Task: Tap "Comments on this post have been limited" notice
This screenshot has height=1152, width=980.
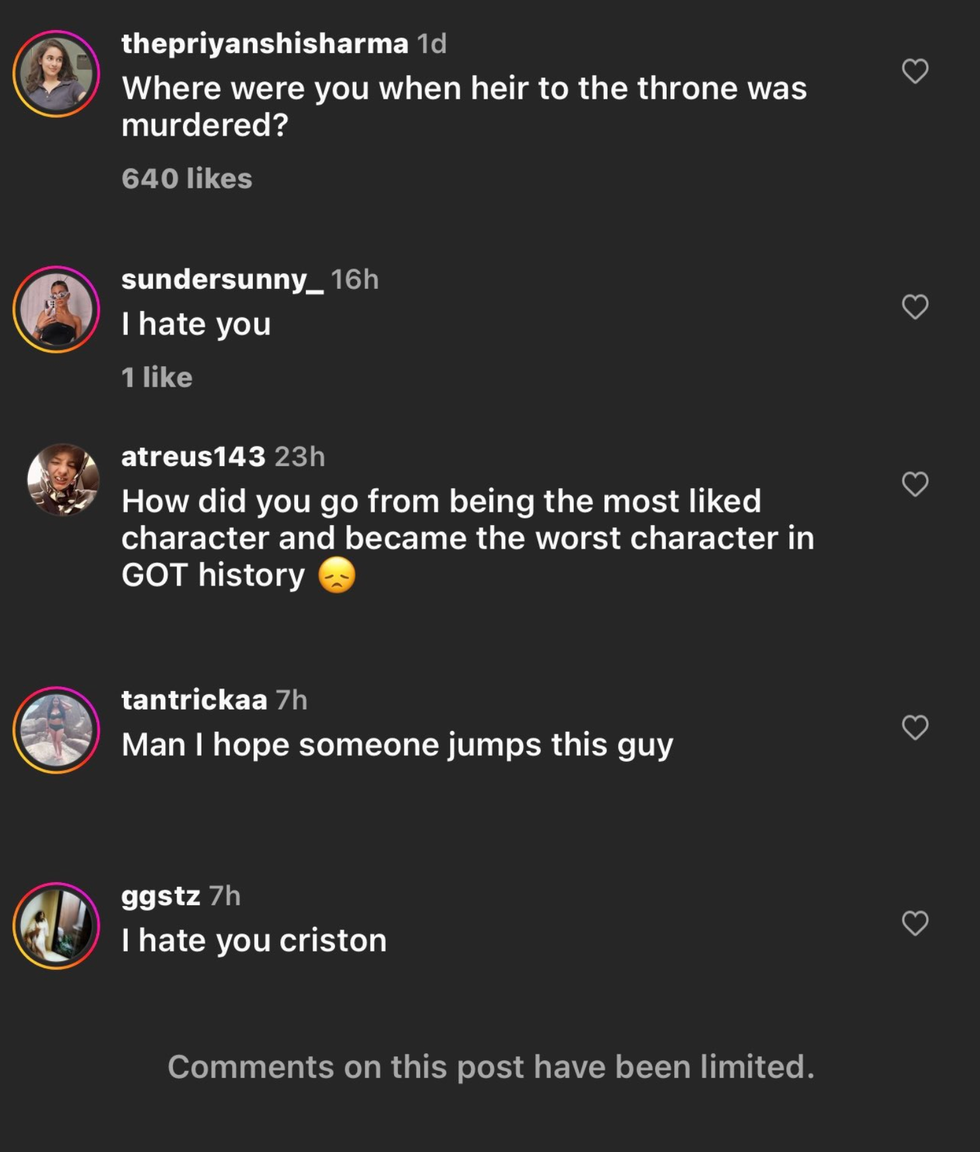Action: (490, 1067)
